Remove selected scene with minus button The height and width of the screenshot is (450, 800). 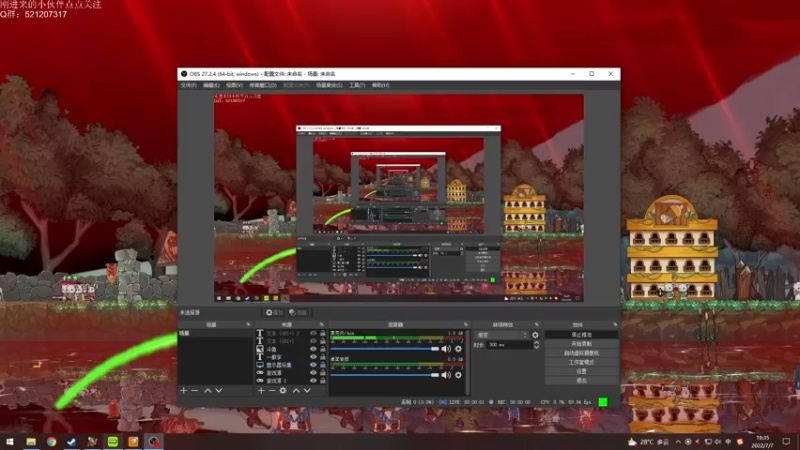click(194, 390)
